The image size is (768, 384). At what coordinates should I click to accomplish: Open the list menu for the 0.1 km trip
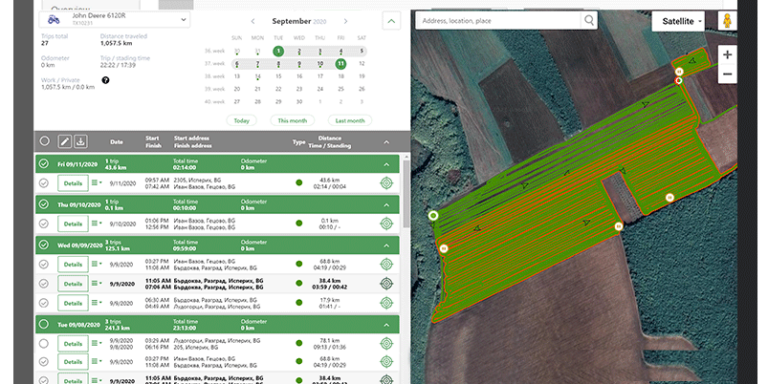pos(96,223)
